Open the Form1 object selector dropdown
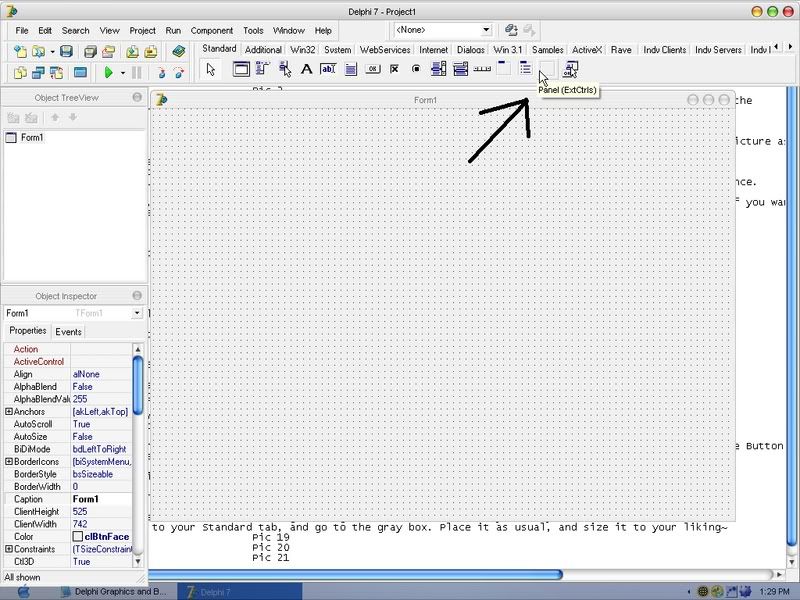The height and width of the screenshot is (600, 800). pos(137,314)
